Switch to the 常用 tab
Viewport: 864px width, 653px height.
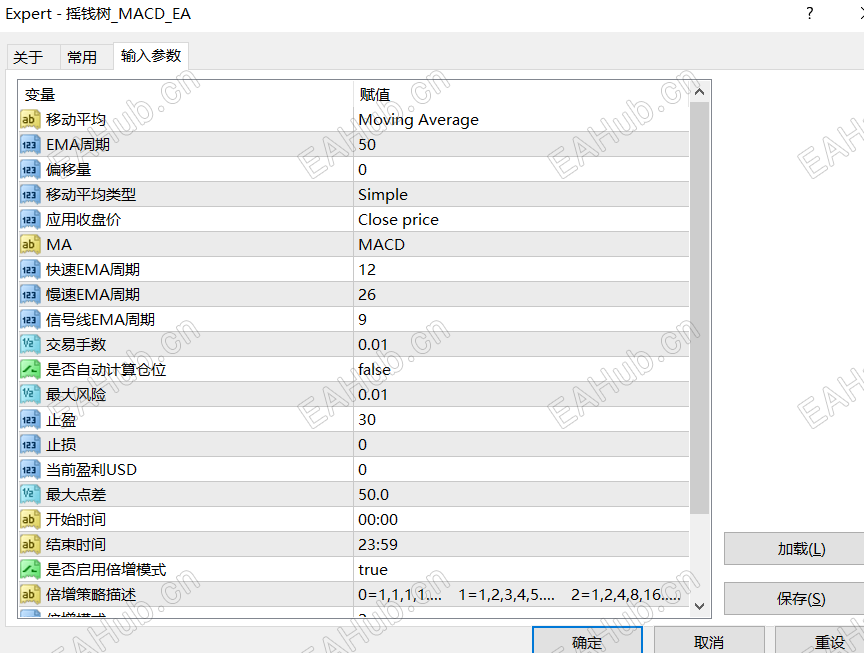click(x=85, y=57)
